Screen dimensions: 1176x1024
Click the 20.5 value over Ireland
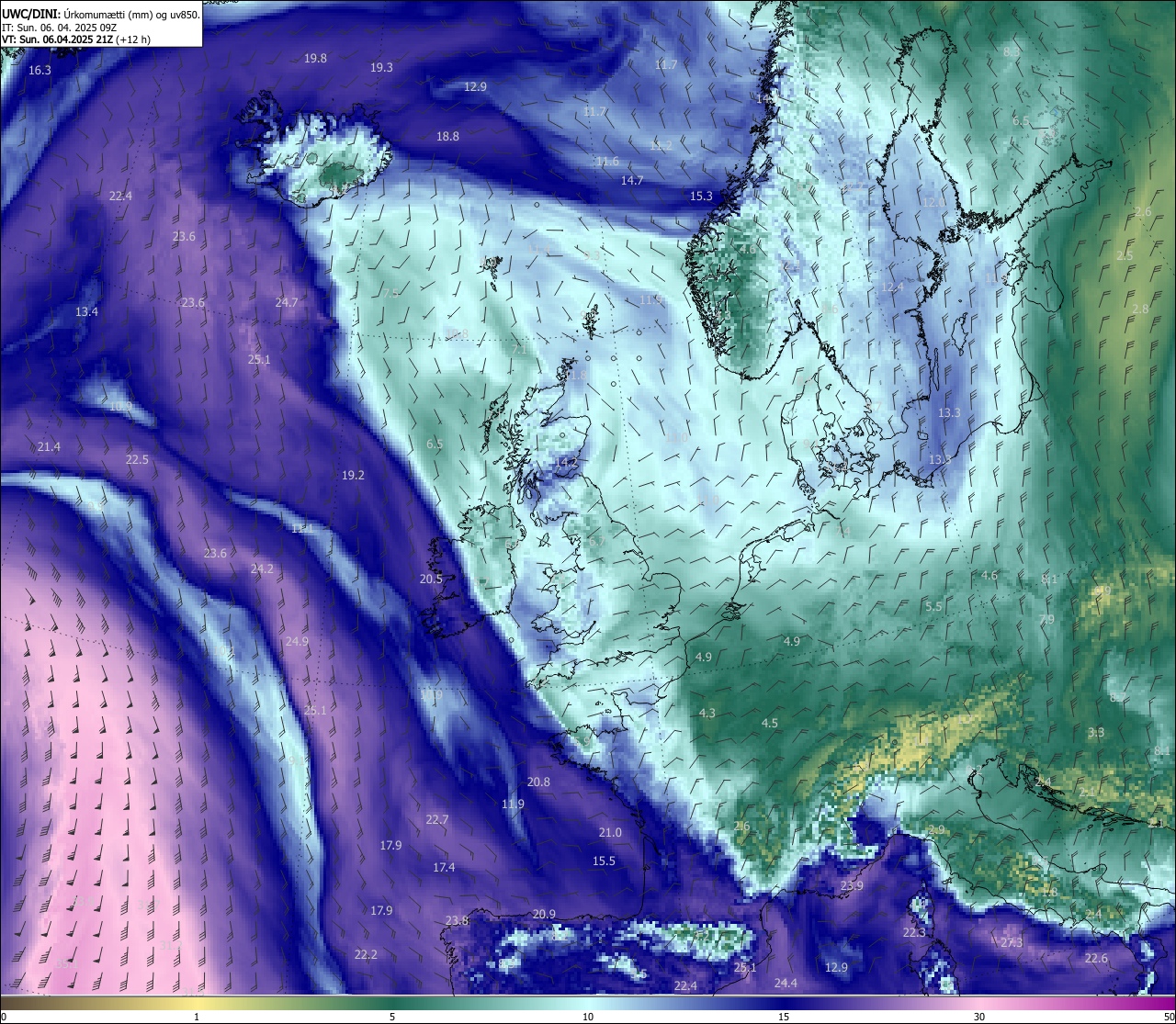coord(431,580)
